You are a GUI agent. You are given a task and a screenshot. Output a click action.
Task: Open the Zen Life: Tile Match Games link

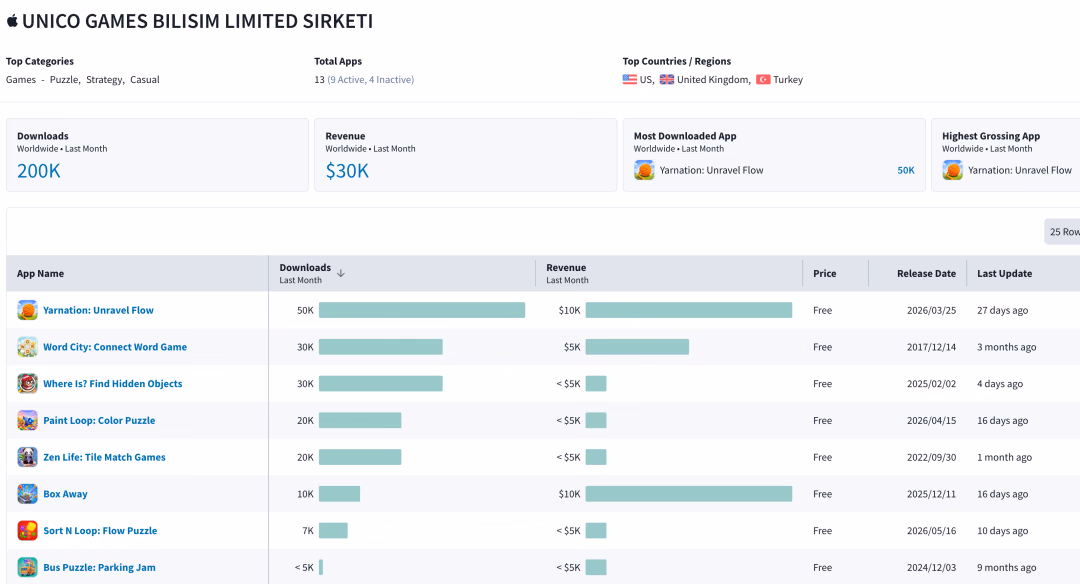point(105,457)
